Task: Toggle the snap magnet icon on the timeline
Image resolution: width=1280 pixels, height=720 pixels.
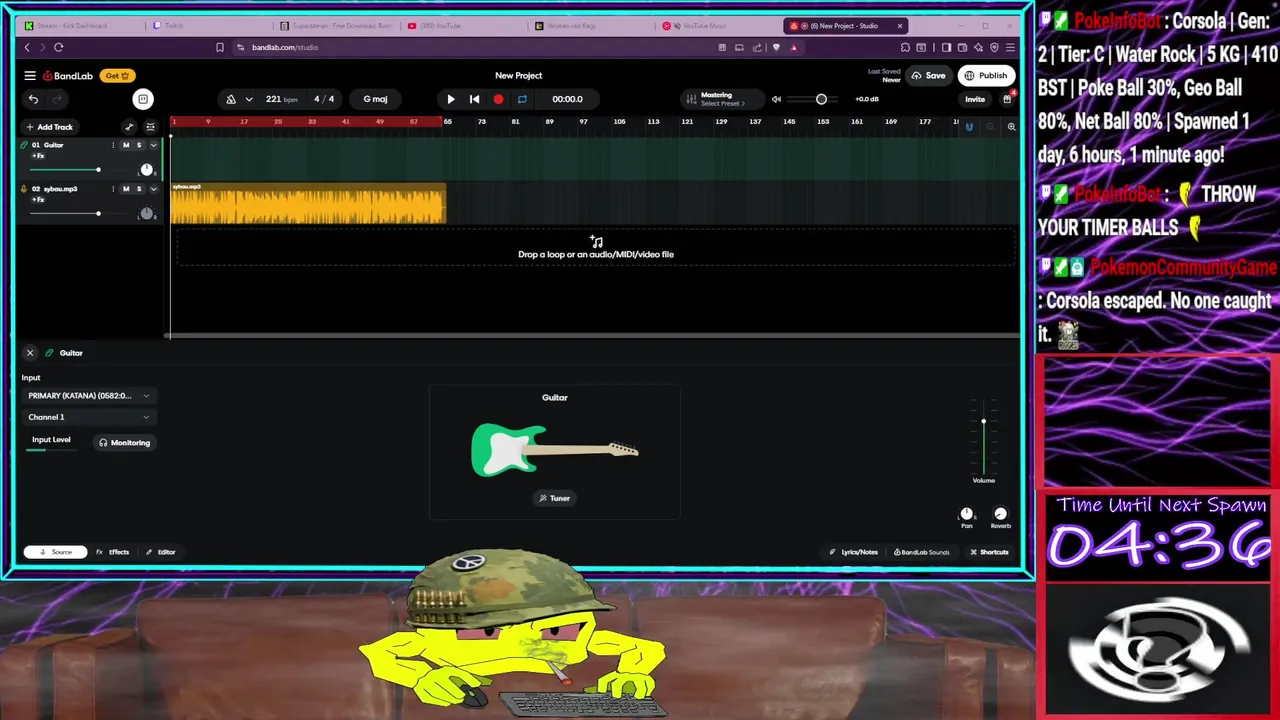Action: click(968, 127)
